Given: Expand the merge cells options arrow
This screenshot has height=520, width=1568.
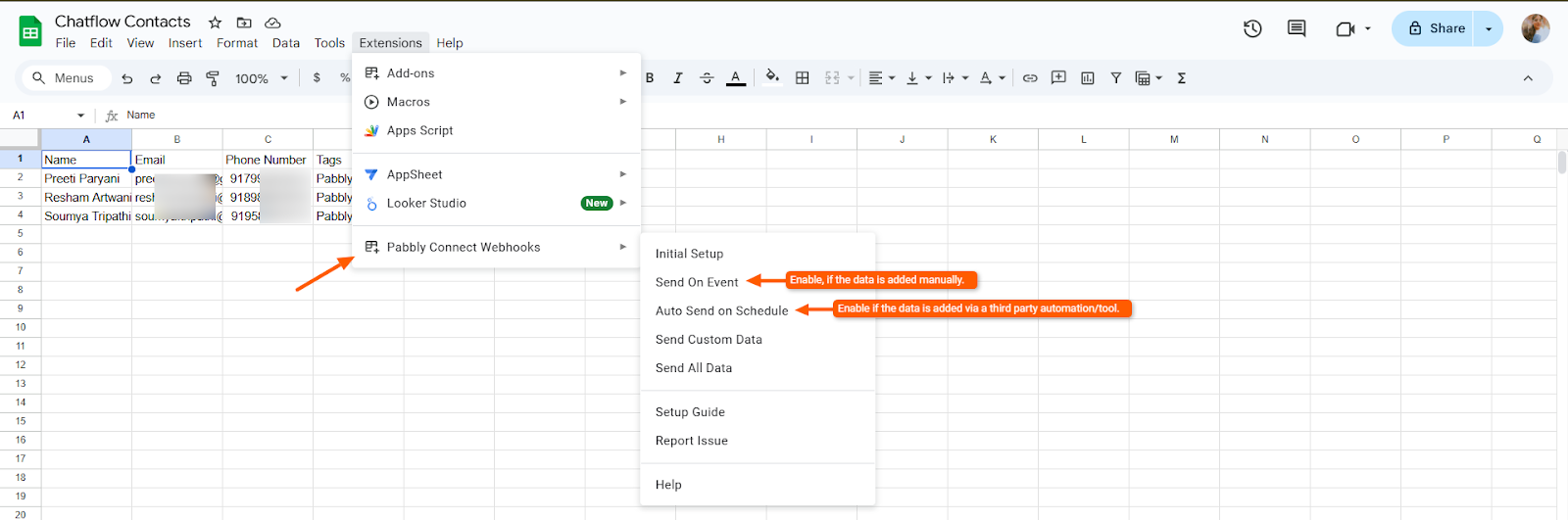Looking at the screenshot, I should click(851, 78).
